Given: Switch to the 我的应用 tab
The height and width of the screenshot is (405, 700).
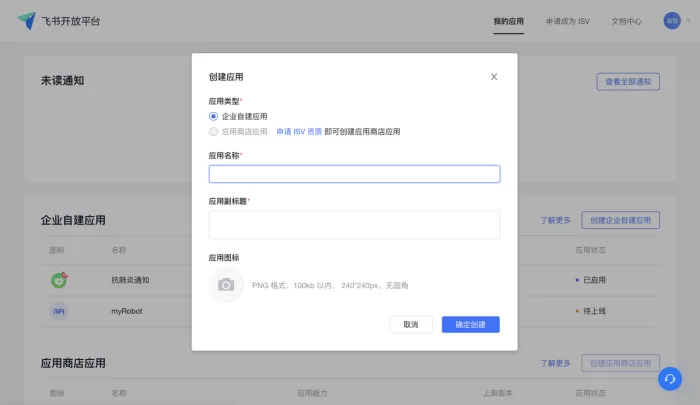Looking at the screenshot, I should 508,21.
